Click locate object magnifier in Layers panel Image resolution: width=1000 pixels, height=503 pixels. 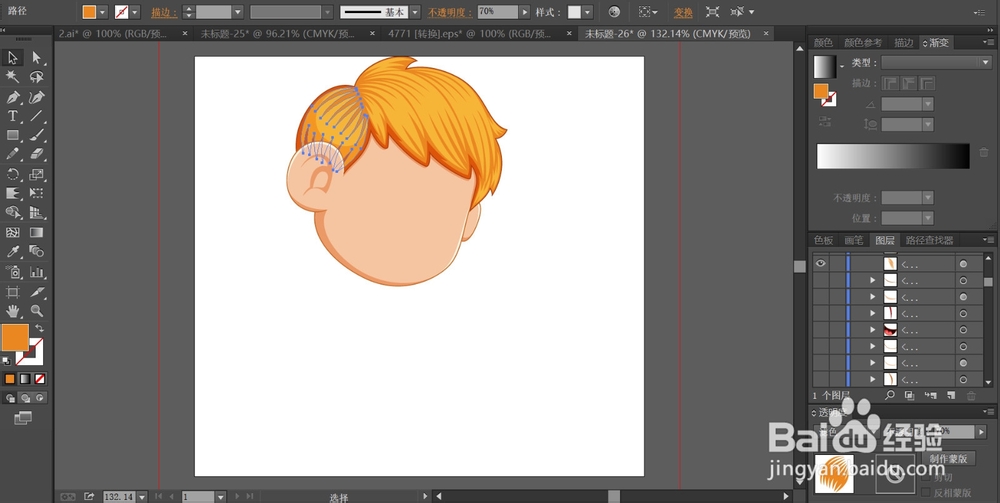click(x=890, y=395)
